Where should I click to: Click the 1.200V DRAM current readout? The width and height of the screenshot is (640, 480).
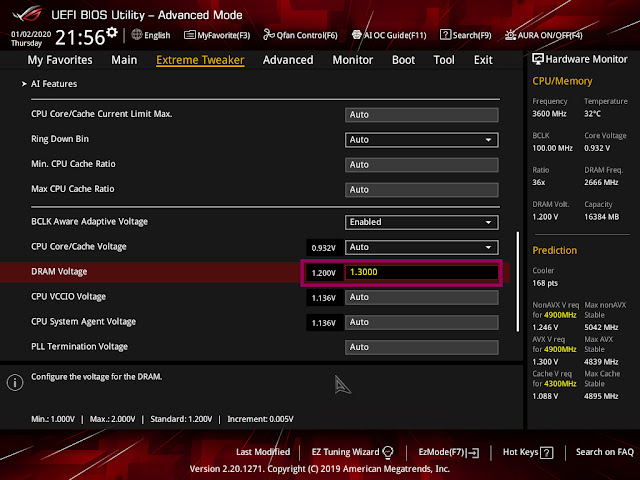[324, 273]
